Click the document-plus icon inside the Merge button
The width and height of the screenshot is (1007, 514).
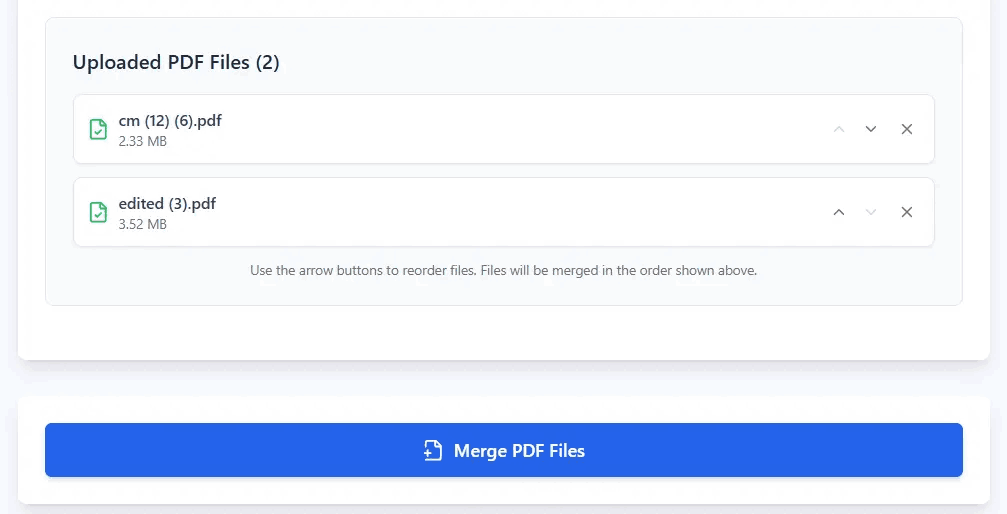[x=432, y=450]
